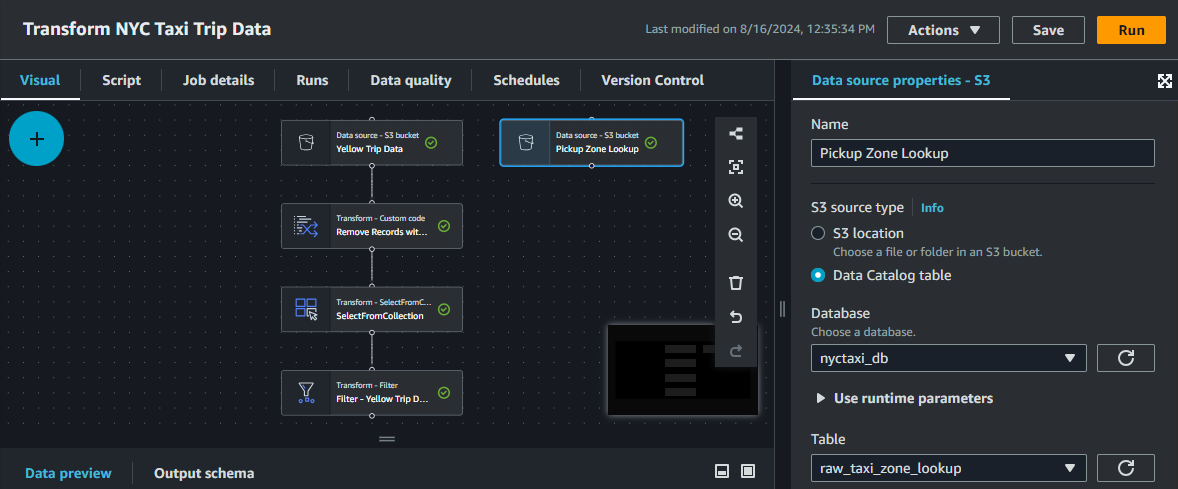
Task: Click Data source properties - S3 tab
Action: point(901,80)
